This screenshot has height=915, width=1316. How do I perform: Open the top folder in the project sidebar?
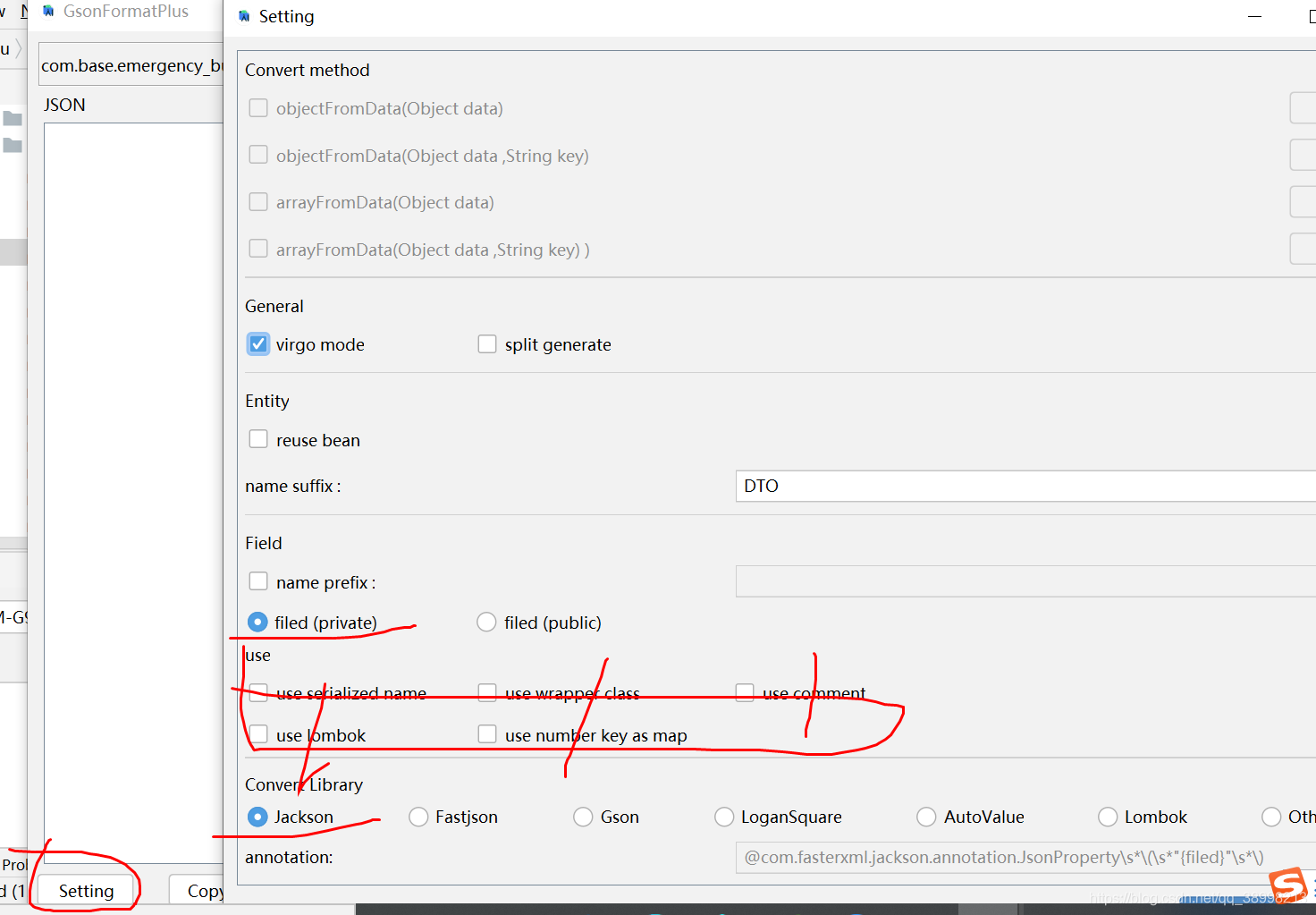[13, 116]
